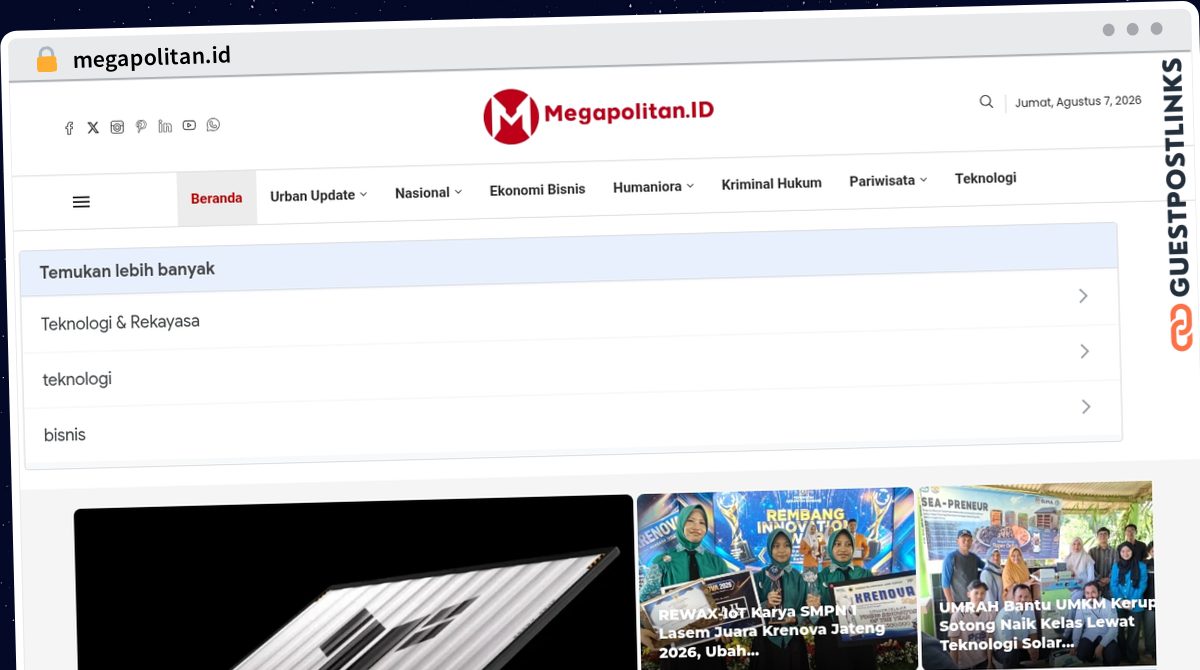Click the search magnifier icon
The height and width of the screenshot is (670, 1200).
tap(986, 102)
